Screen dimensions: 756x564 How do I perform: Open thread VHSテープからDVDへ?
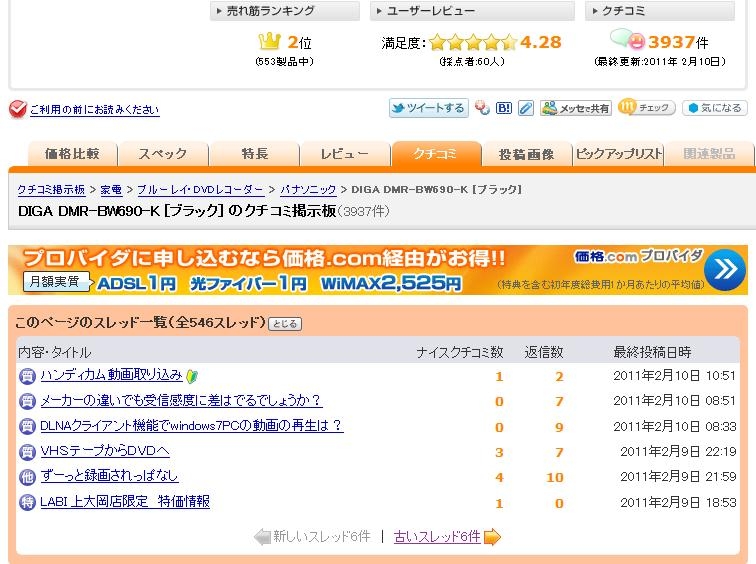point(105,451)
